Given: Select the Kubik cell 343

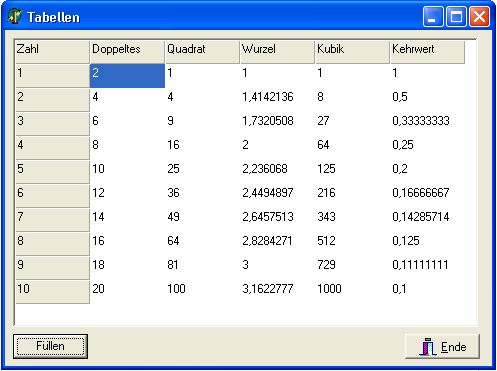Looking at the screenshot, I should [352, 220].
